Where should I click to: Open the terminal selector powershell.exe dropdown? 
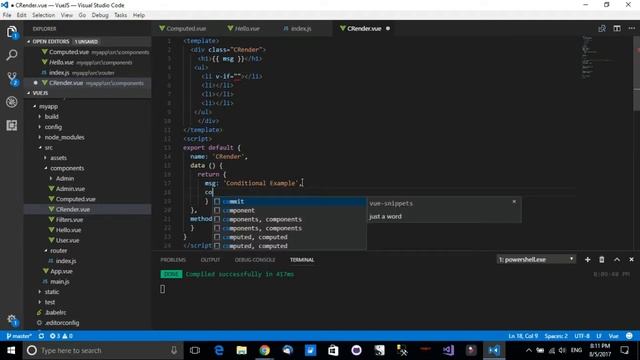536,260
